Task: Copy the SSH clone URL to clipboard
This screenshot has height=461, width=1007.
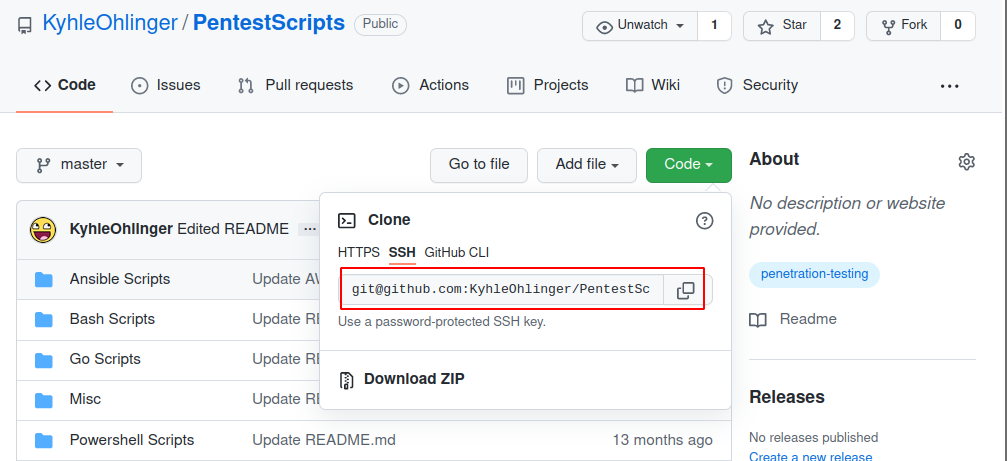Action: 685,290
